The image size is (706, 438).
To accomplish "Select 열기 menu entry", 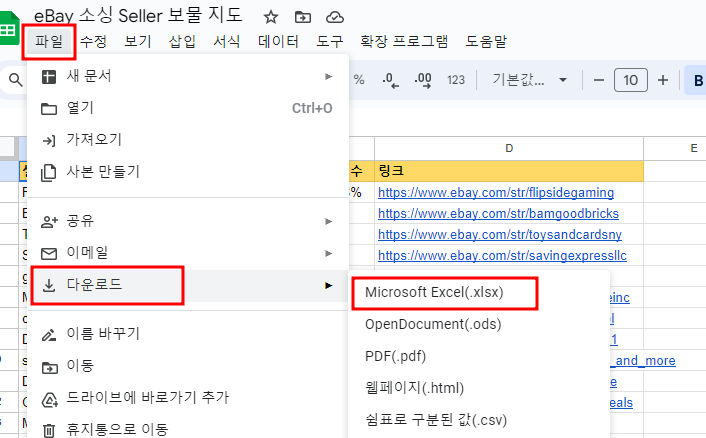I will click(x=188, y=108).
